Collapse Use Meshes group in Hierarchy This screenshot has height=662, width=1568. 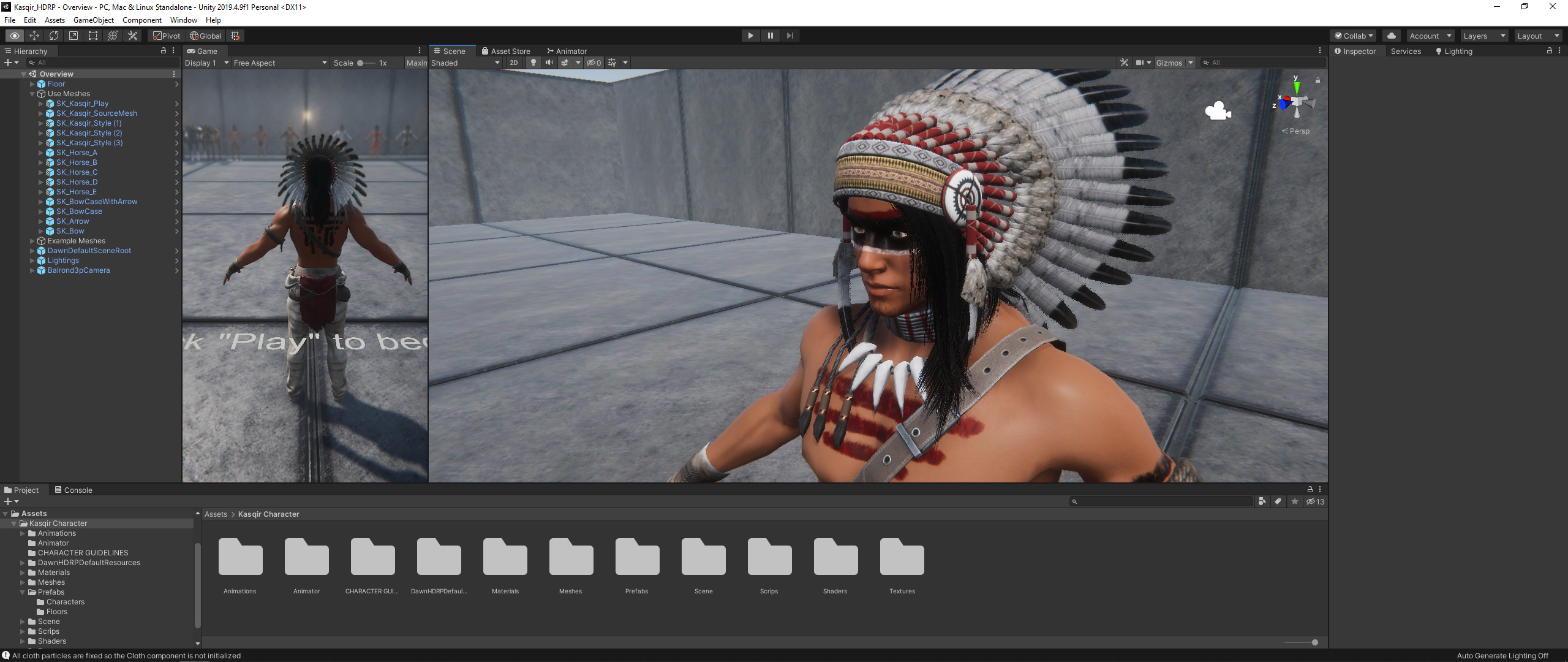32,94
